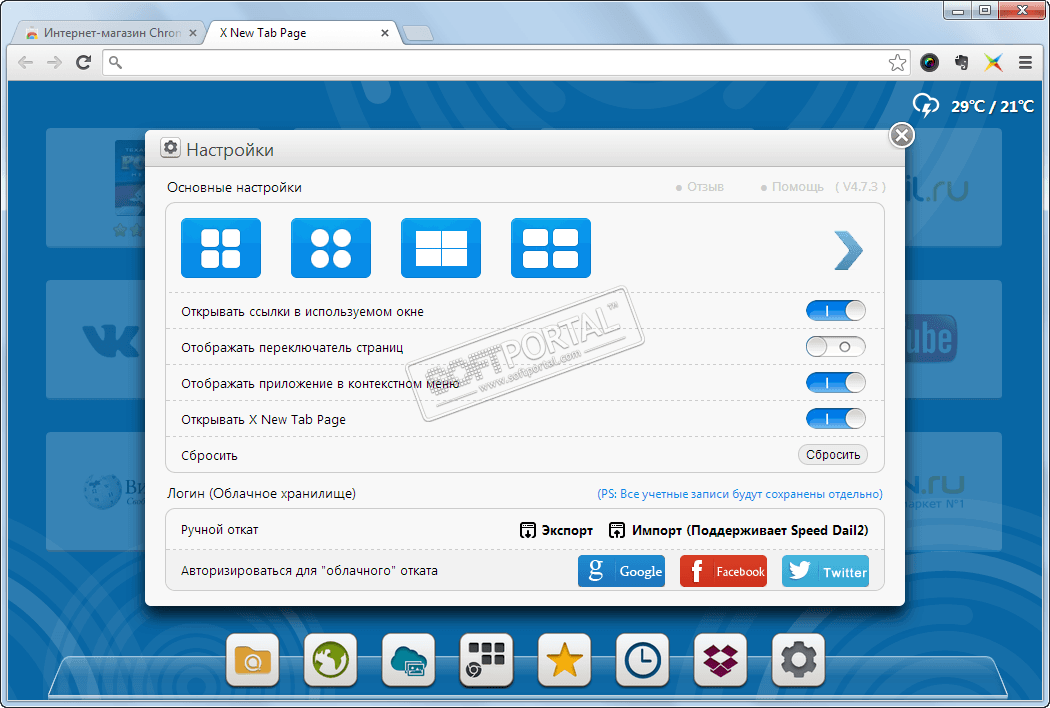Click Экспорт to export settings

tap(556, 530)
